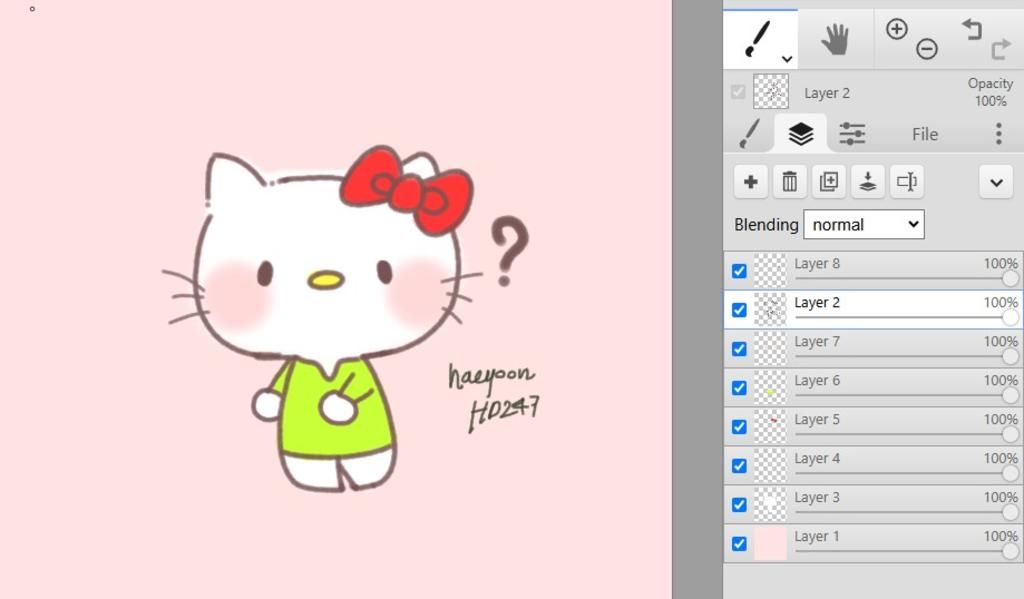Undo the last action
Screen dimensions: 1024x599
click(972, 30)
